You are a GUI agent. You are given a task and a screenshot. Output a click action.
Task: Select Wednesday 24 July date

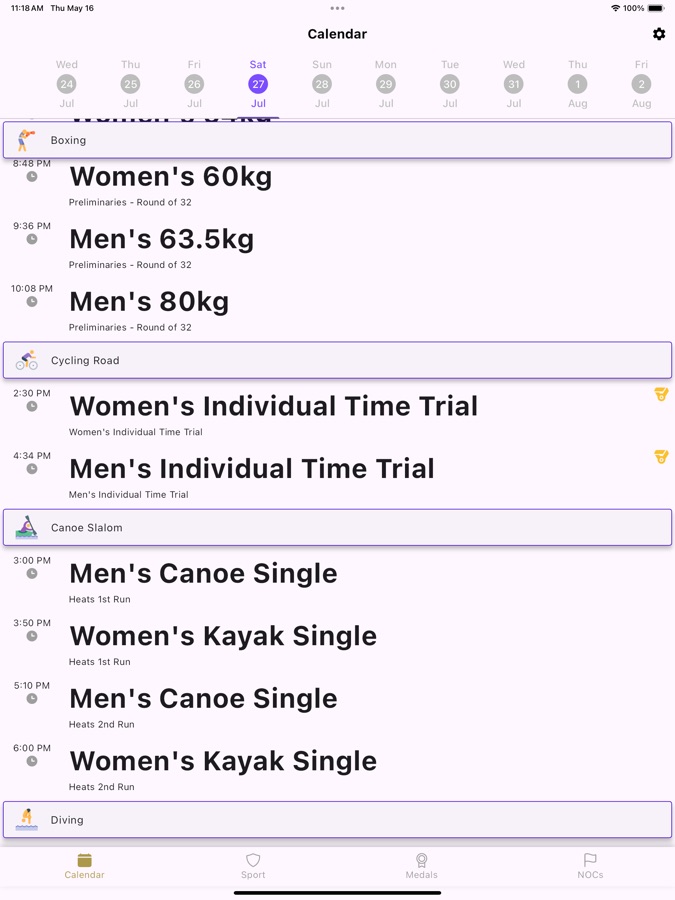coord(67,84)
